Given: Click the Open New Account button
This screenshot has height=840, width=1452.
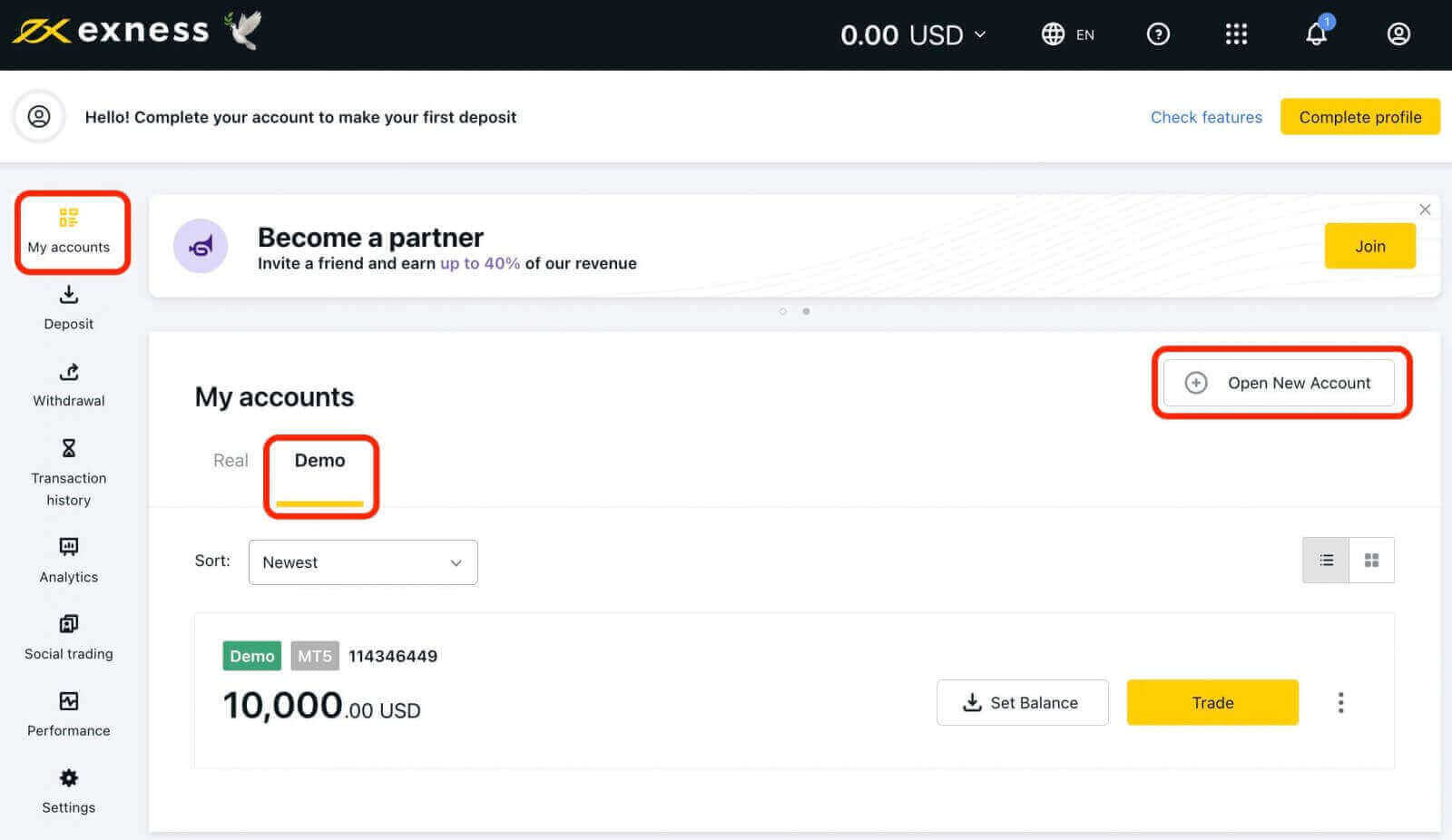Looking at the screenshot, I should coord(1280,383).
